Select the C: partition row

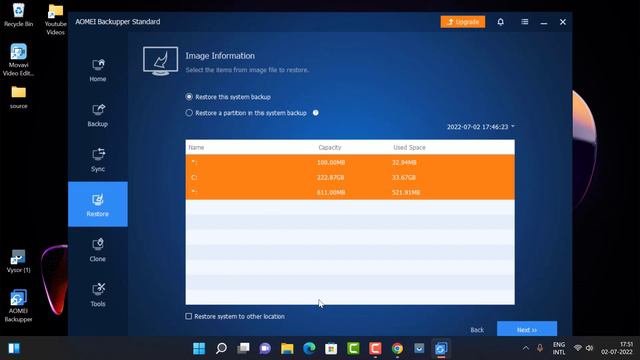(x=350, y=177)
